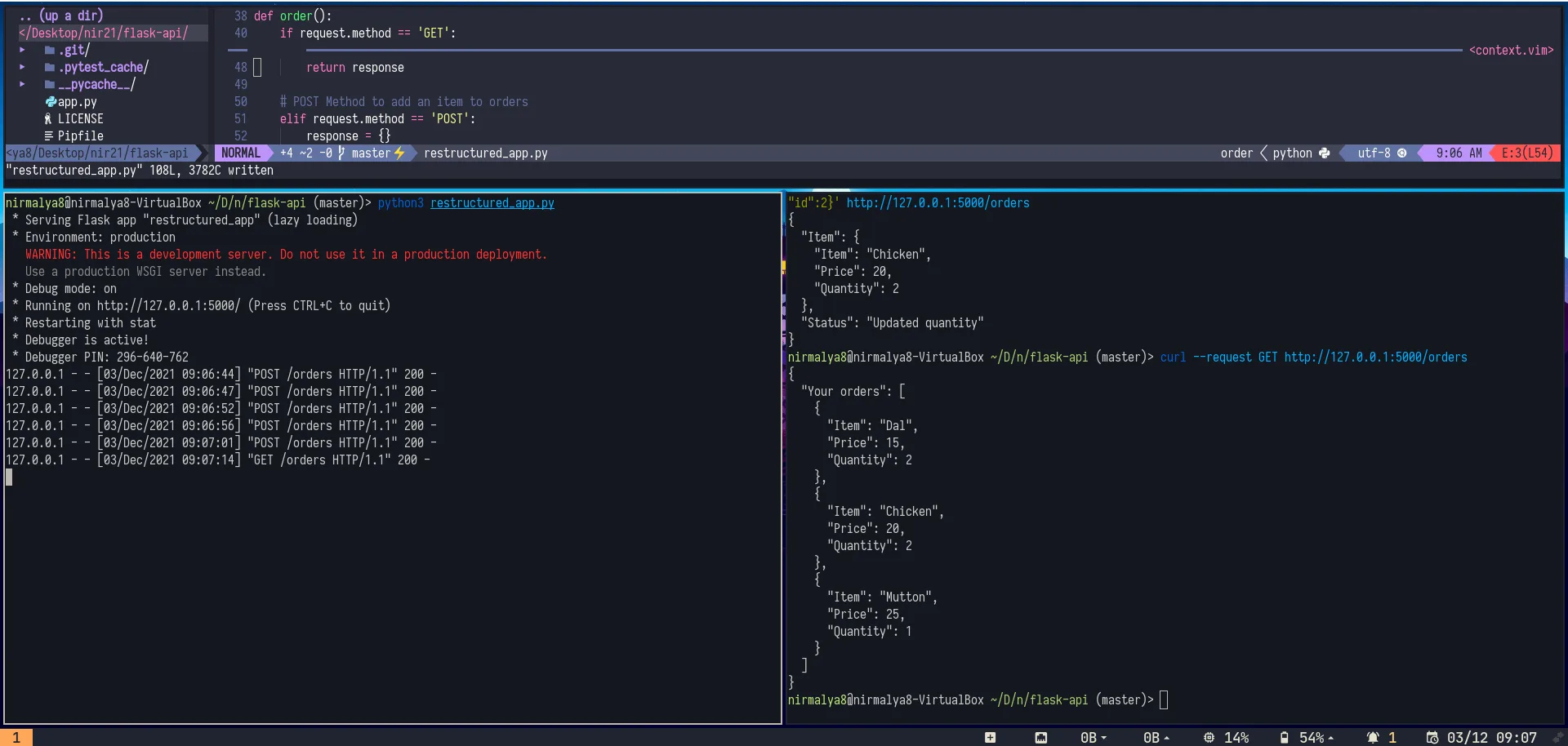This screenshot has height=746, width=1568.
Task: Click the .git folder icon
Action: click(x=50, y=50)
